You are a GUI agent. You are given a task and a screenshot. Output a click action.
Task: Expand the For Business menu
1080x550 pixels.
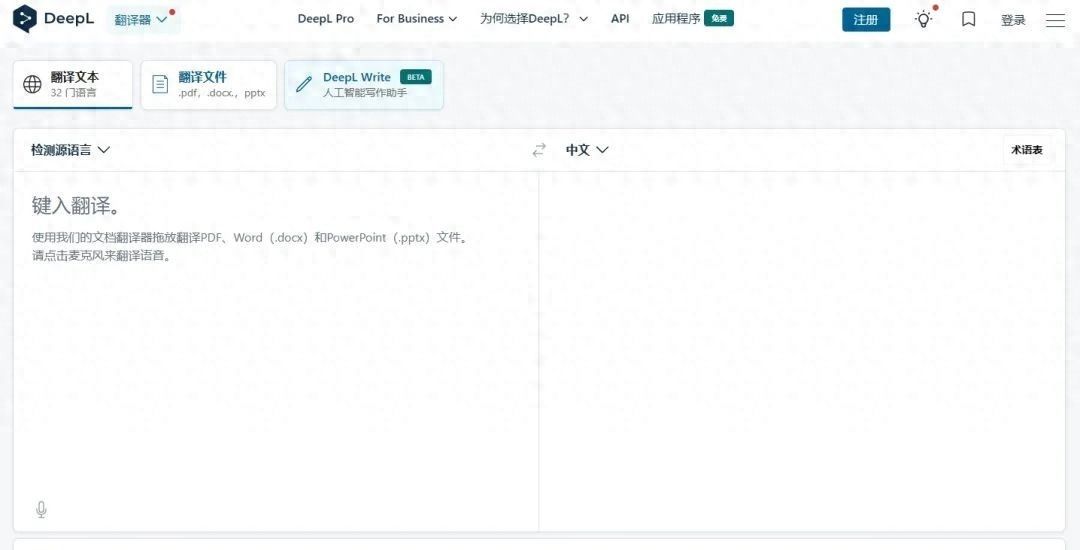(417, 19)
